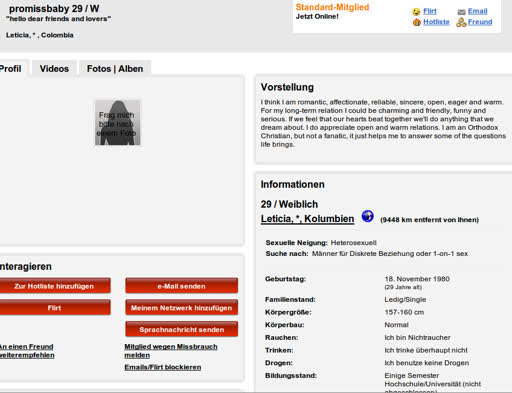Switch to the Videos tab
This screenshot has width=512, height=393.
(54, 69)
